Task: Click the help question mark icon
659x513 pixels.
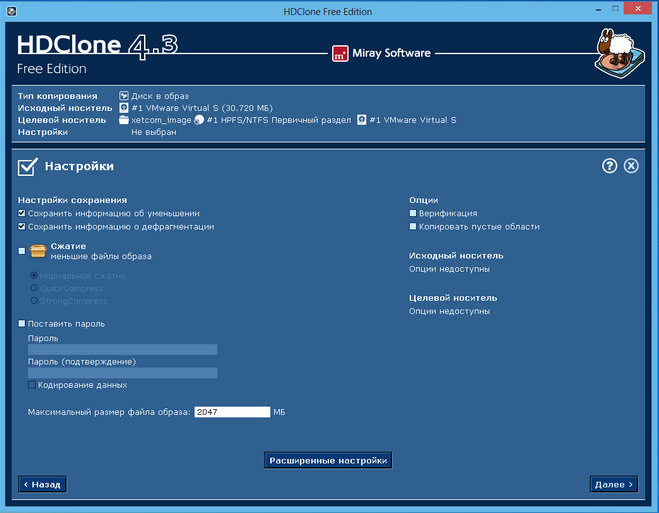Action: tap(609, 166)
